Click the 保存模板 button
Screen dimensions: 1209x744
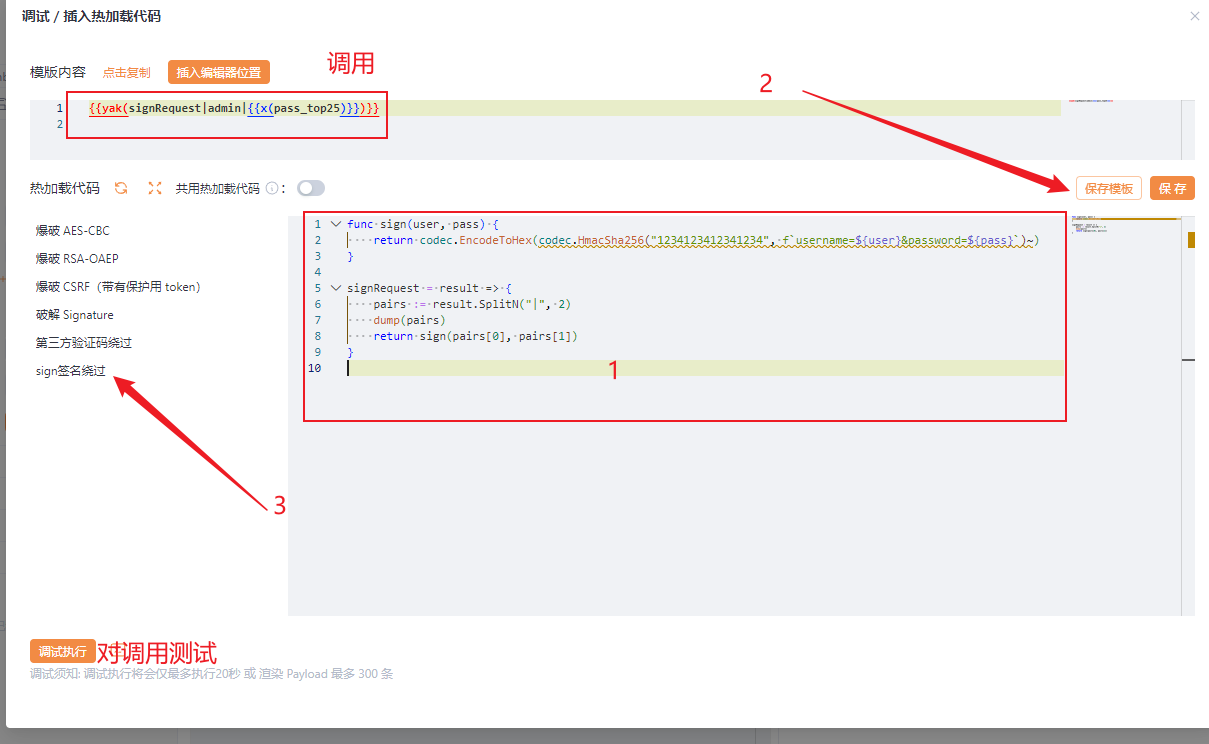pyautogui.click(x=1109, y=188)
